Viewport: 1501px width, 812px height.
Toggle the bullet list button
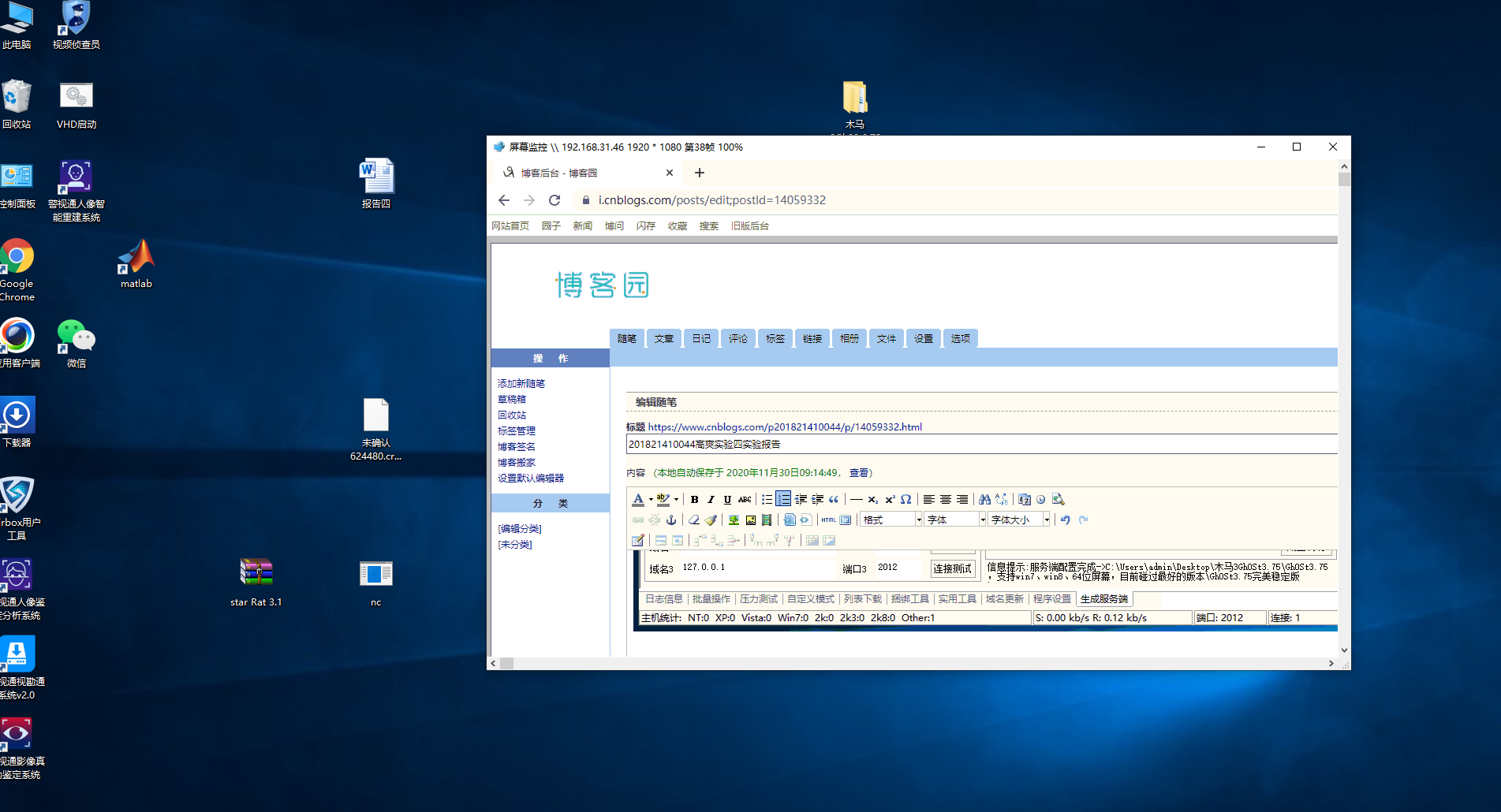[767, 499]
